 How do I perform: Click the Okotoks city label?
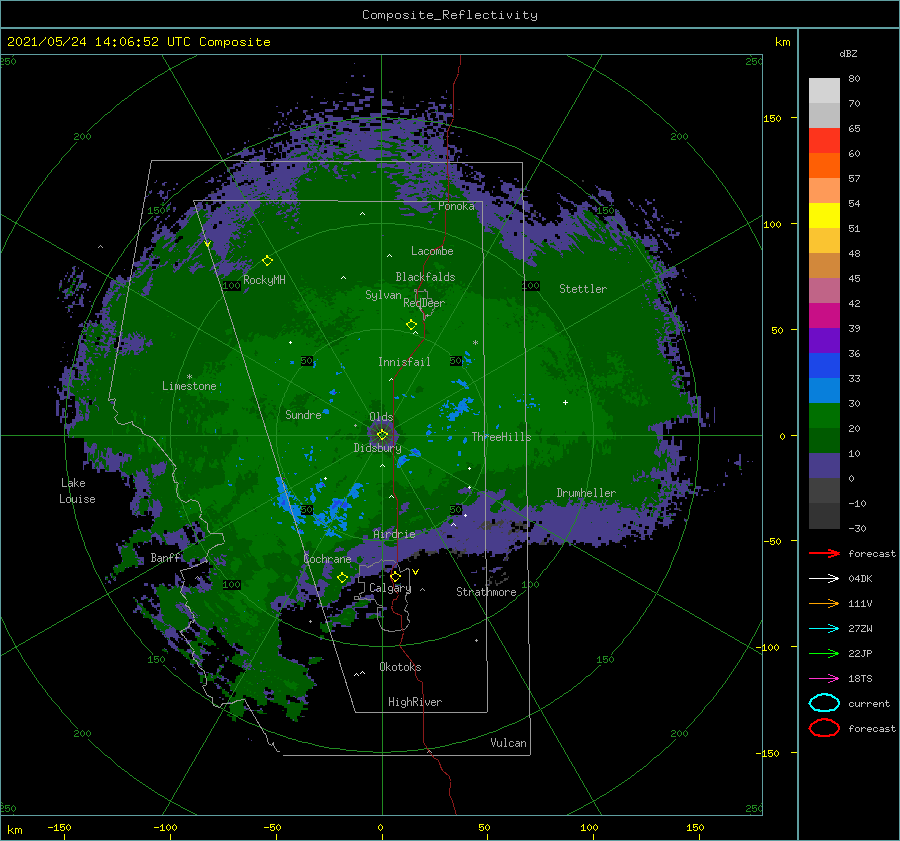(400, 667)
